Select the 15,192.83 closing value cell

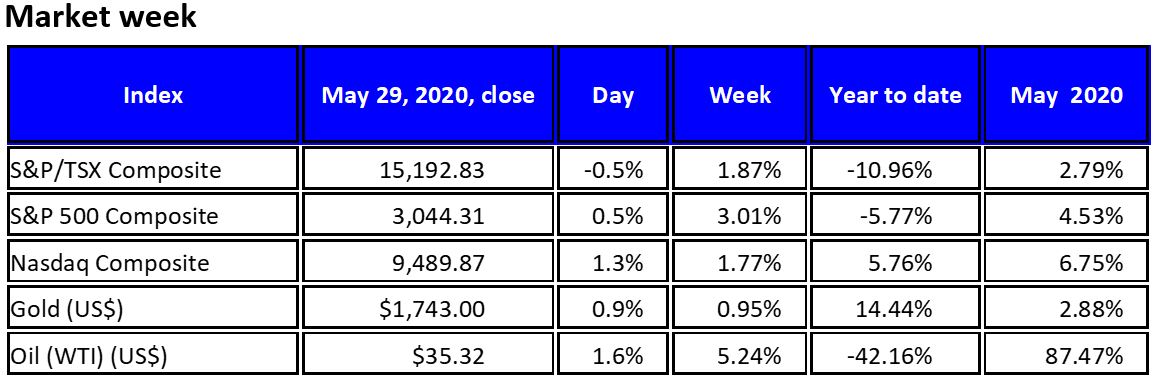[x=428, y=169]
